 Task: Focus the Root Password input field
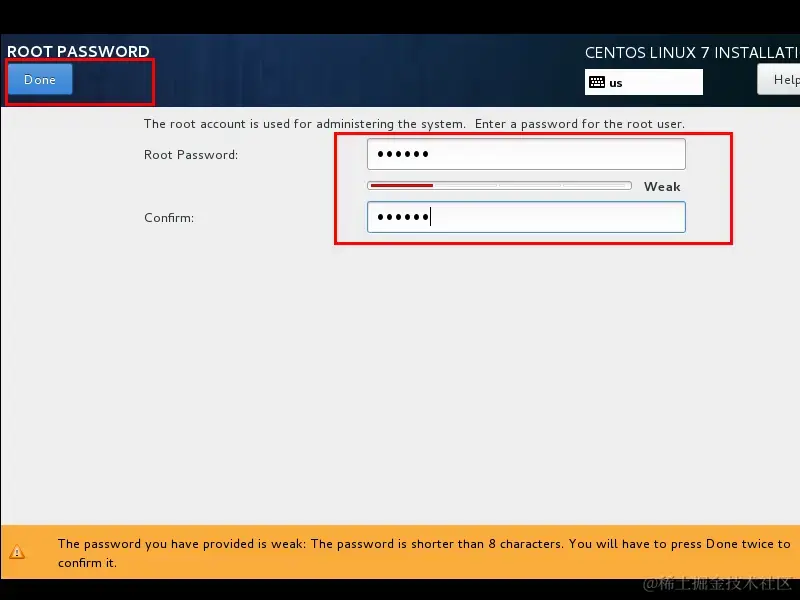526,154
